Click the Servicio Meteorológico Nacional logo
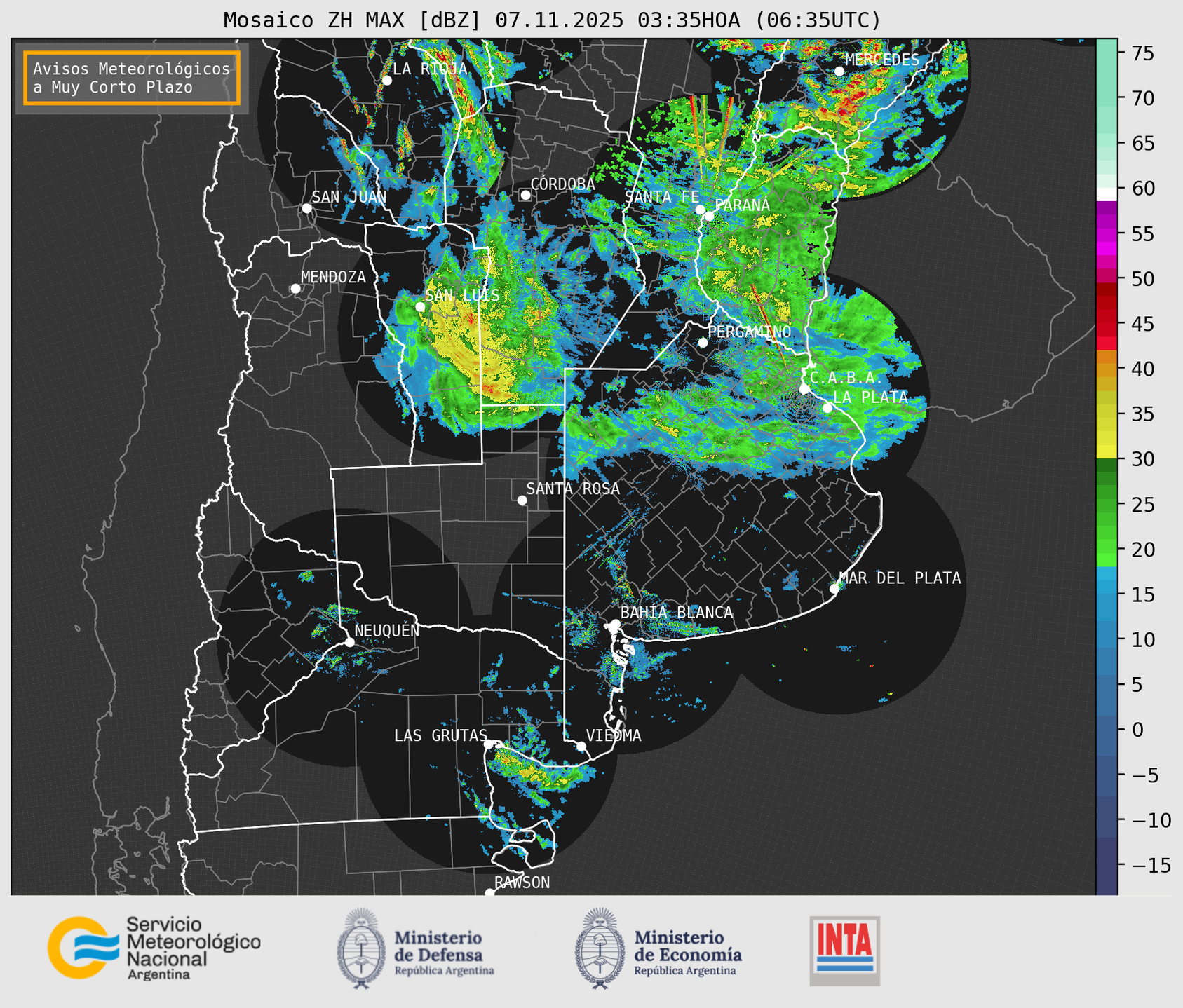 pyautogui.click(x=154, y=948)
